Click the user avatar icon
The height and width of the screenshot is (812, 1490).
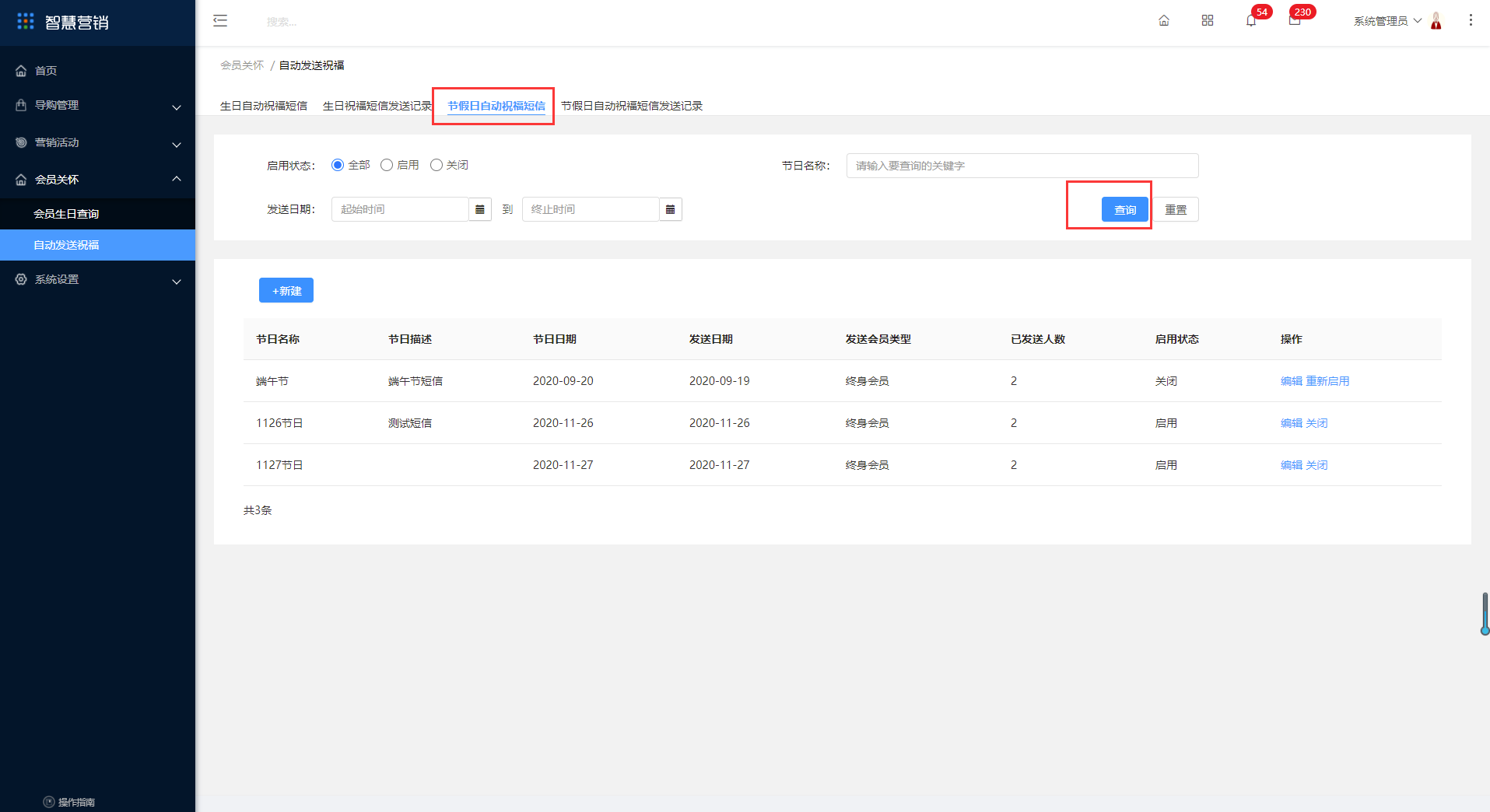tap(1436, 21)
